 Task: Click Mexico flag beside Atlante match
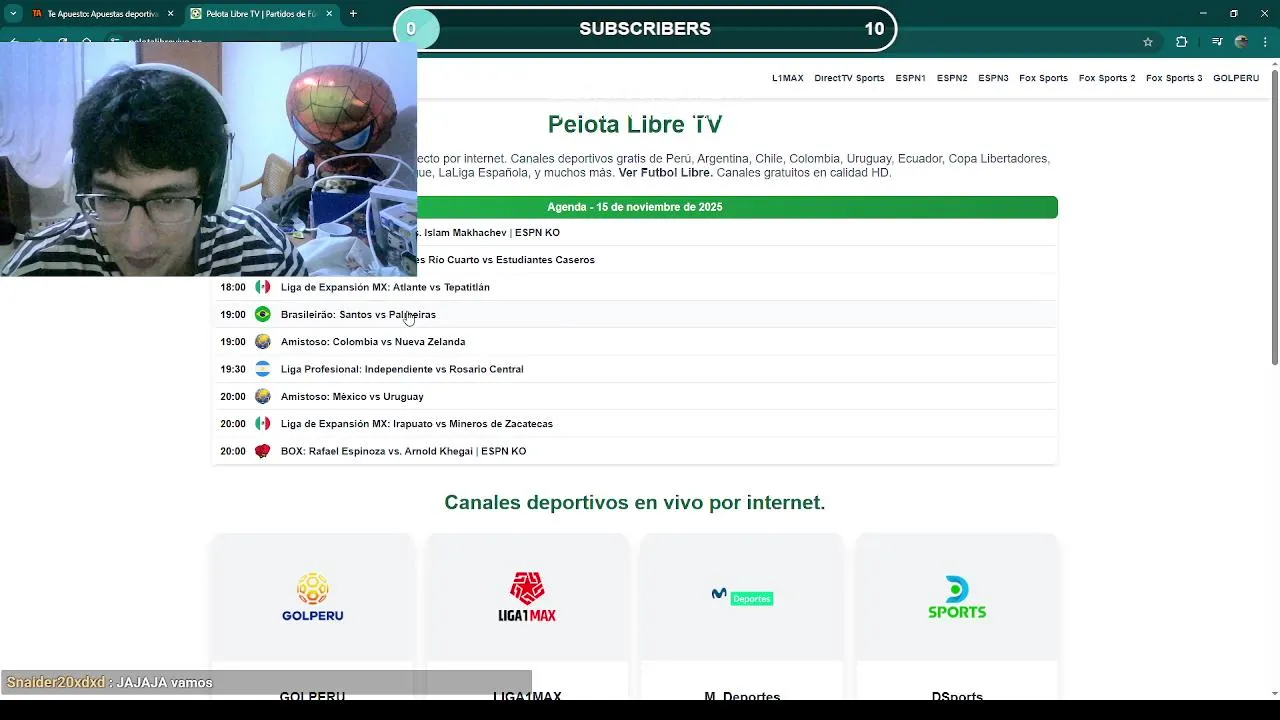(x=263, y=287)
